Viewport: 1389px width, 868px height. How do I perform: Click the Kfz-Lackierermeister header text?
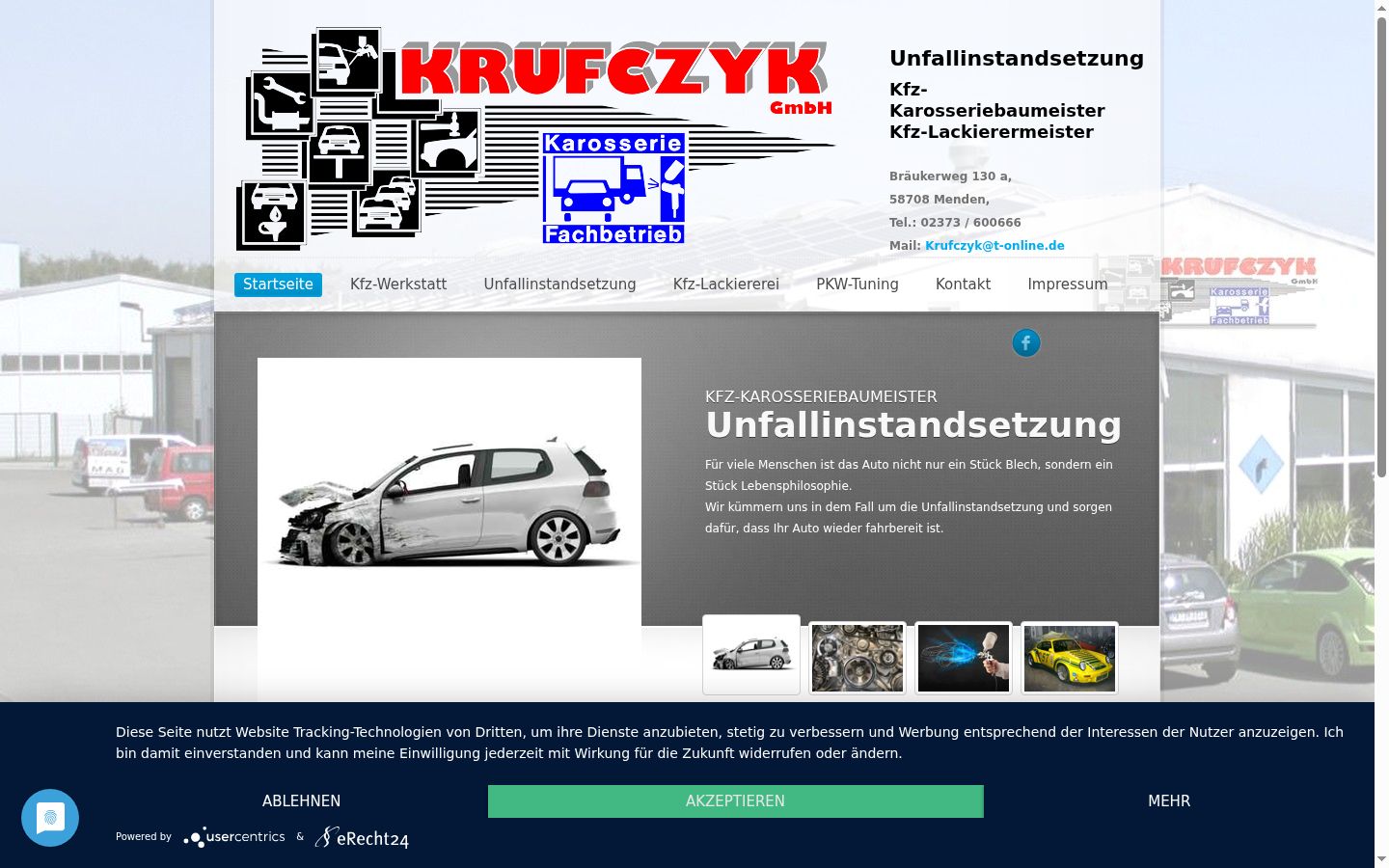click(992, 132)
